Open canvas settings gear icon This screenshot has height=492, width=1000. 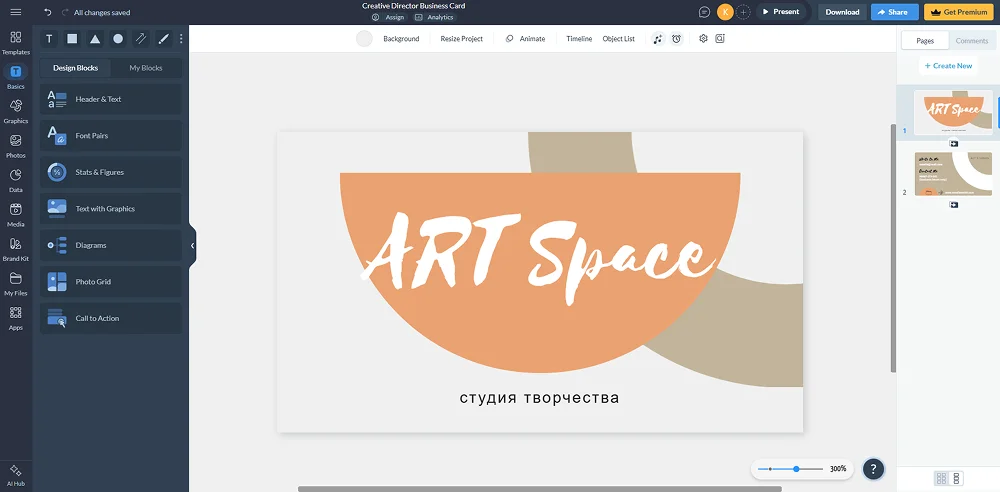point(703,38)
